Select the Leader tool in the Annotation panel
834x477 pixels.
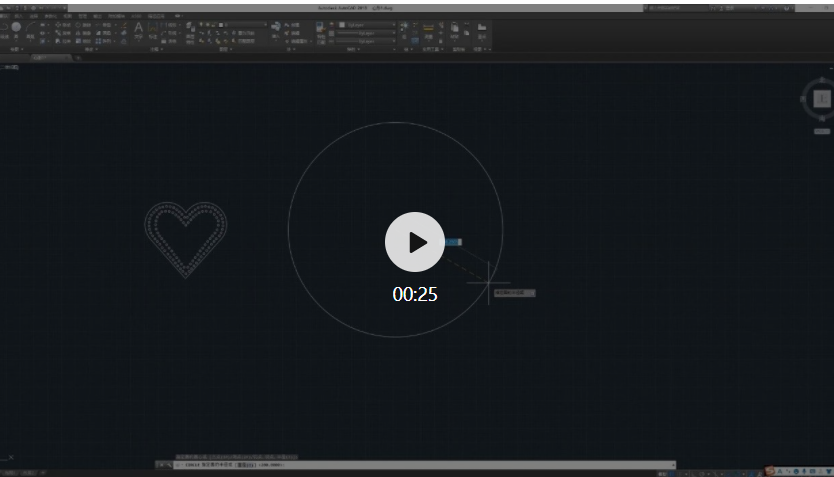point(170,33)
